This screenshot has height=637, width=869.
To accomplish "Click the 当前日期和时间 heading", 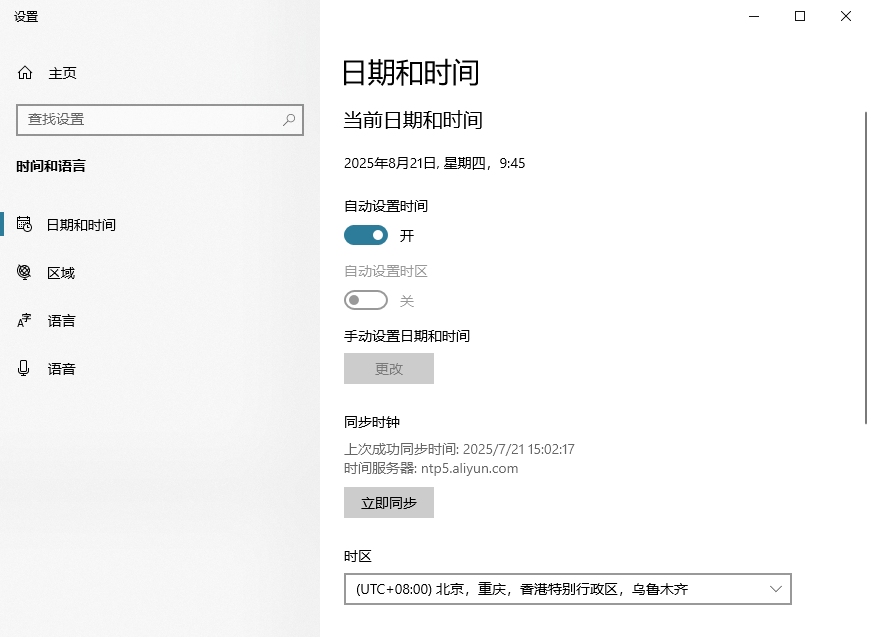I will (x=413, y=120).
